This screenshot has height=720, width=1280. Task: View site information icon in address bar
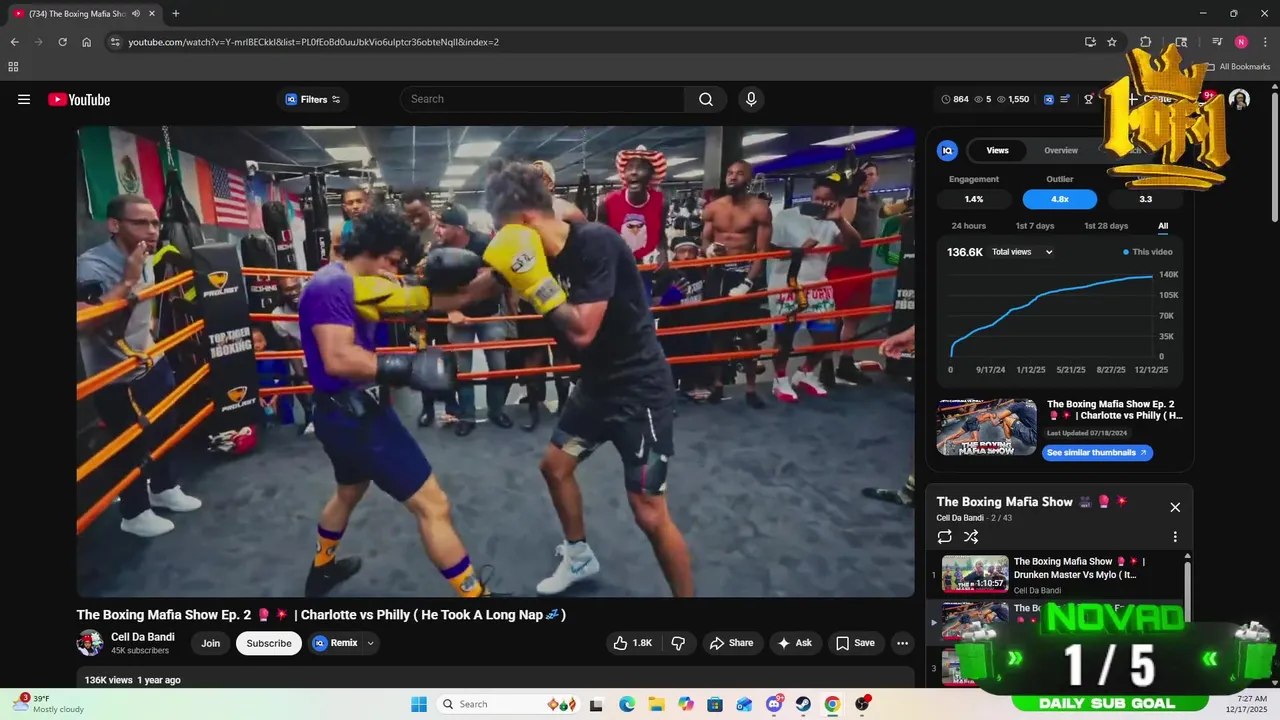pos(115,42)
